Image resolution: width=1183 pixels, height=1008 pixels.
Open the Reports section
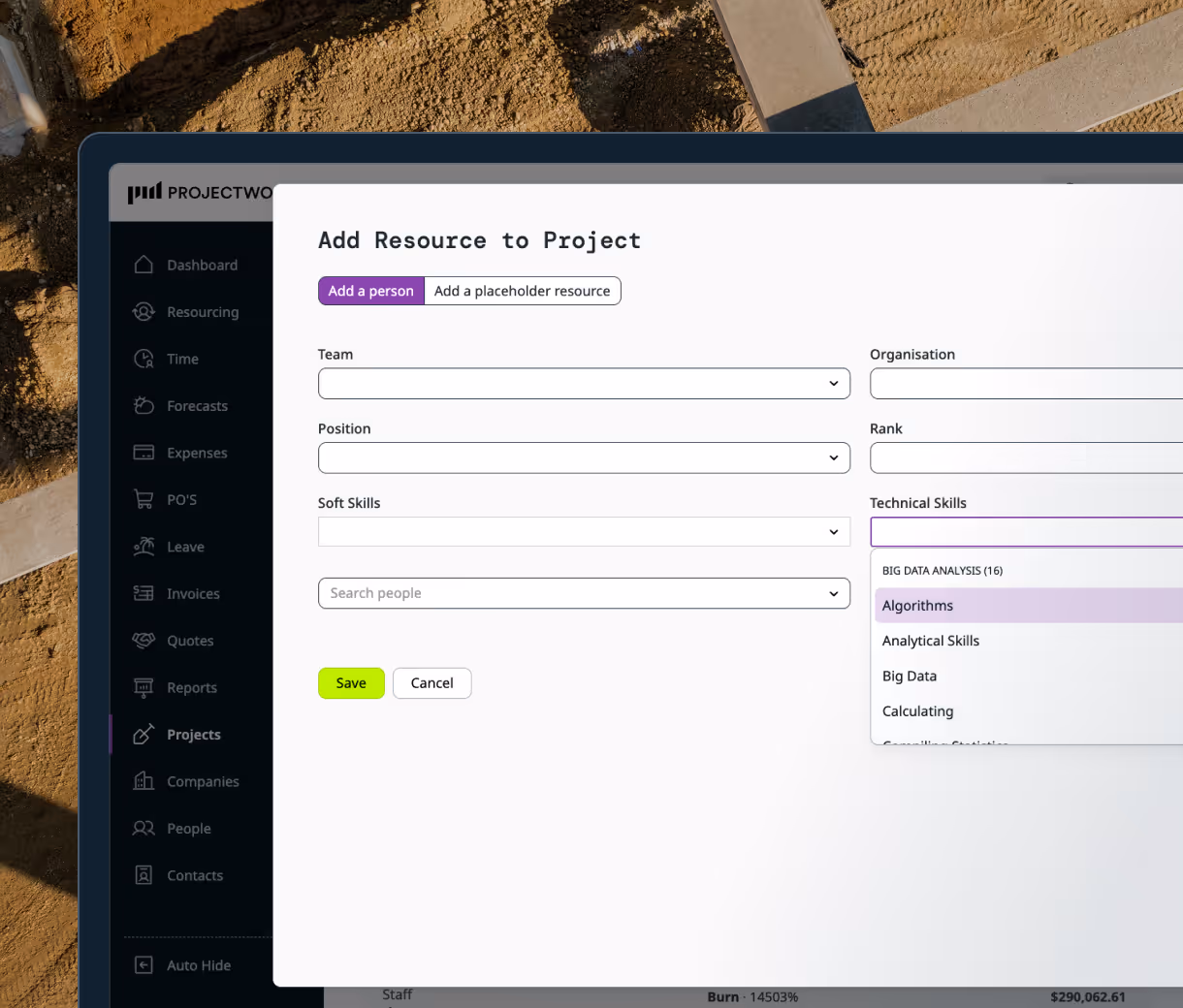pos(192,687)
